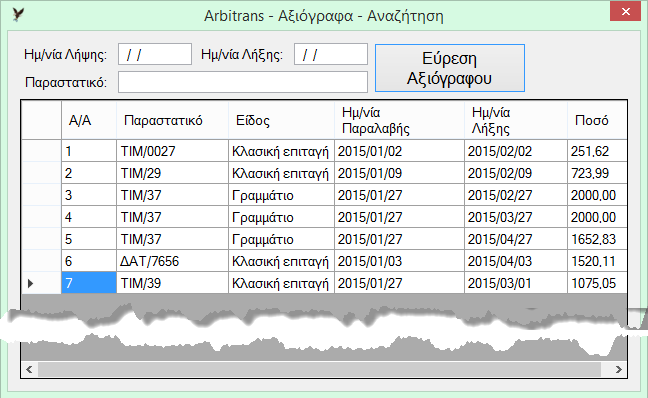Sort by the Ποσό column header
Viewport: 648px width, 398px height.
pyautogui.click(x=597, y=120)
